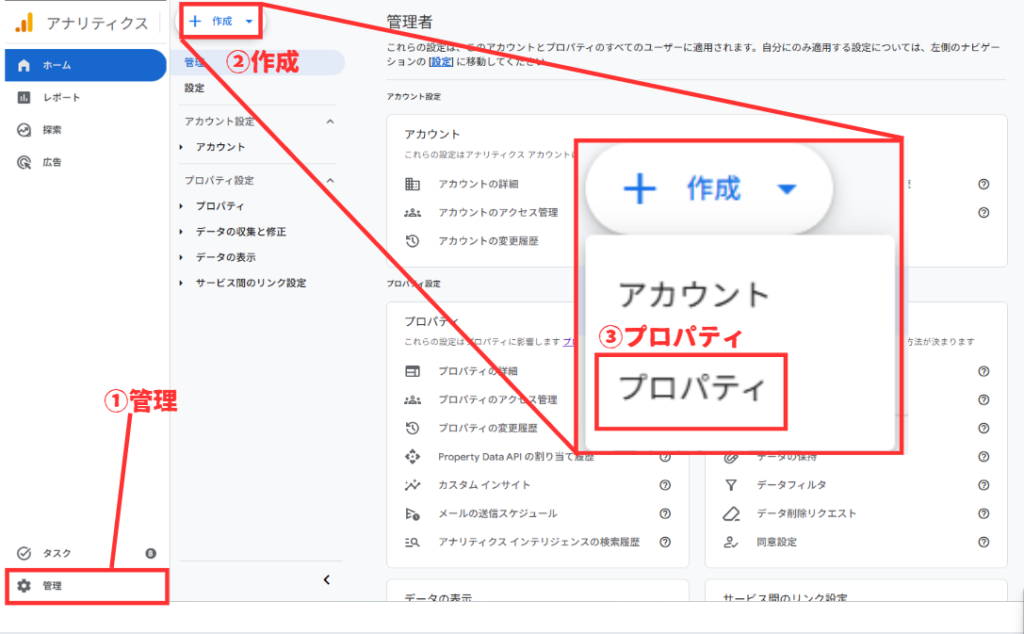Open help for データ削除リクエスト
Image resolution: width=1024 pixels, height=634 pixels.
coord(984,514)
